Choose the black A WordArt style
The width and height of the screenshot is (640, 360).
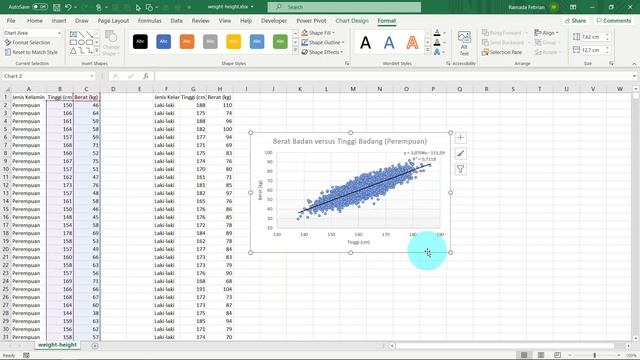point(365,42)
